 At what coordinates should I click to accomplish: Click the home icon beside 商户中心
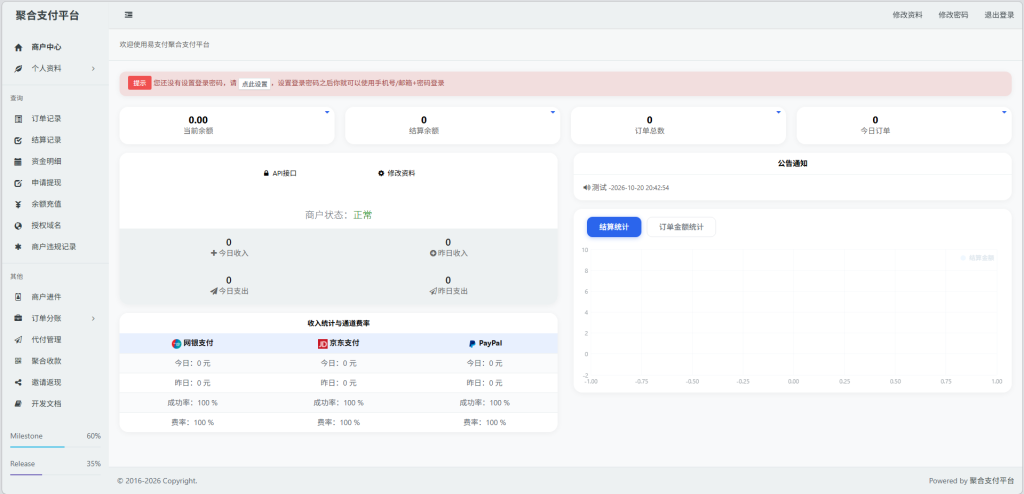[18, 47]
